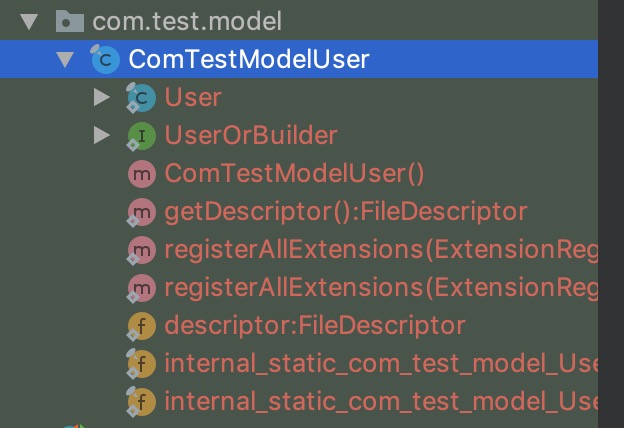Collapse the ComTestModelUser class node
624x428 pixels.
click(66, 59)
